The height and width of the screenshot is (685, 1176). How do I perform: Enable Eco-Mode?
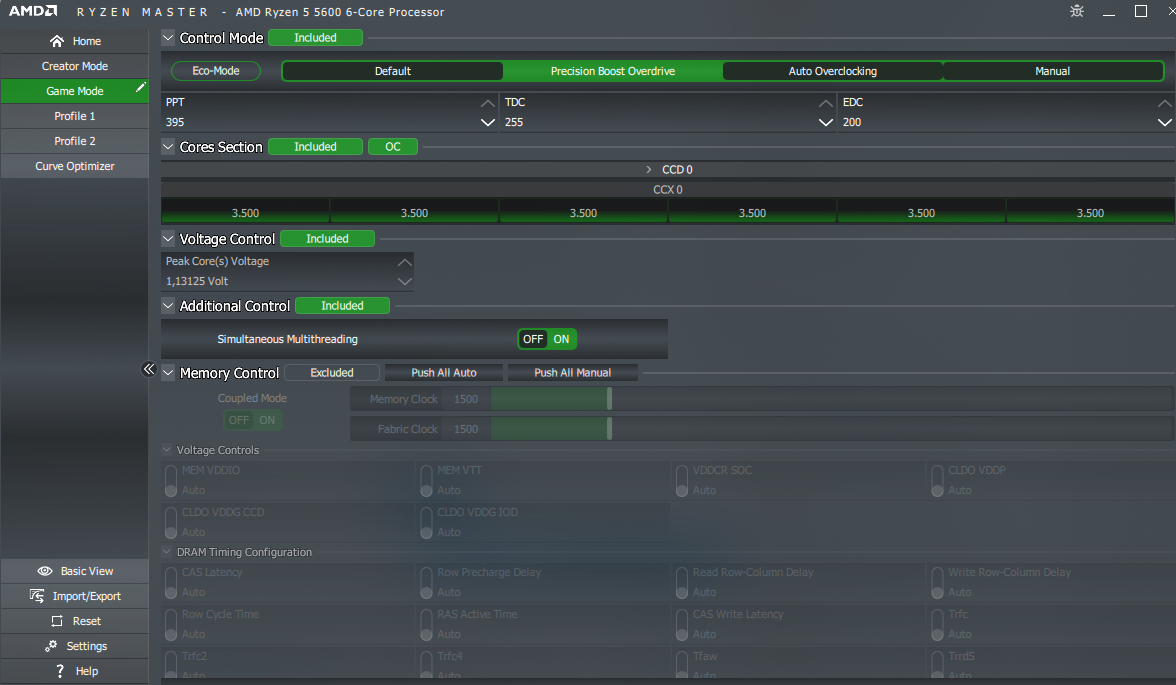(216, 71)
